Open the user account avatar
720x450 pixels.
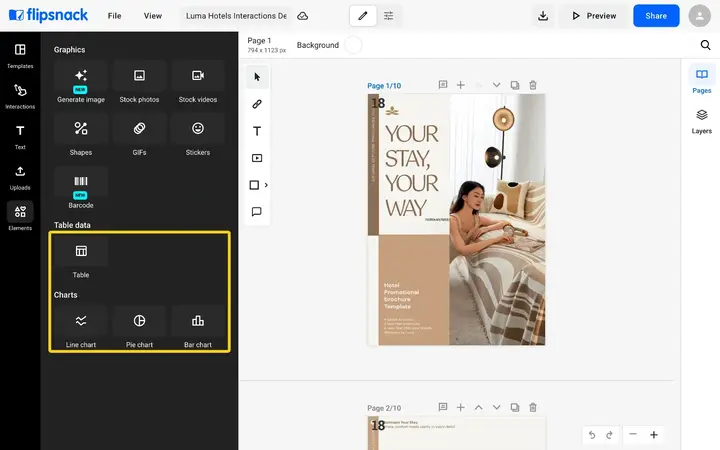point(699,16)
